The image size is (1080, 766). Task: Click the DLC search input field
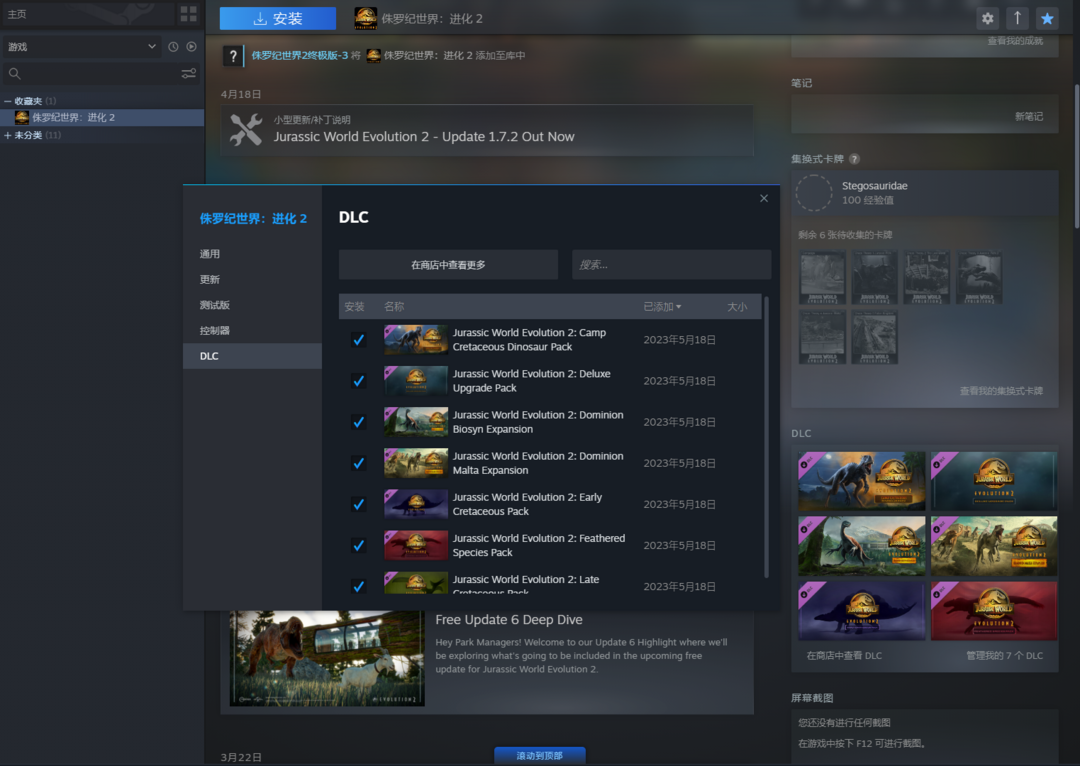(x=670, y=265)
